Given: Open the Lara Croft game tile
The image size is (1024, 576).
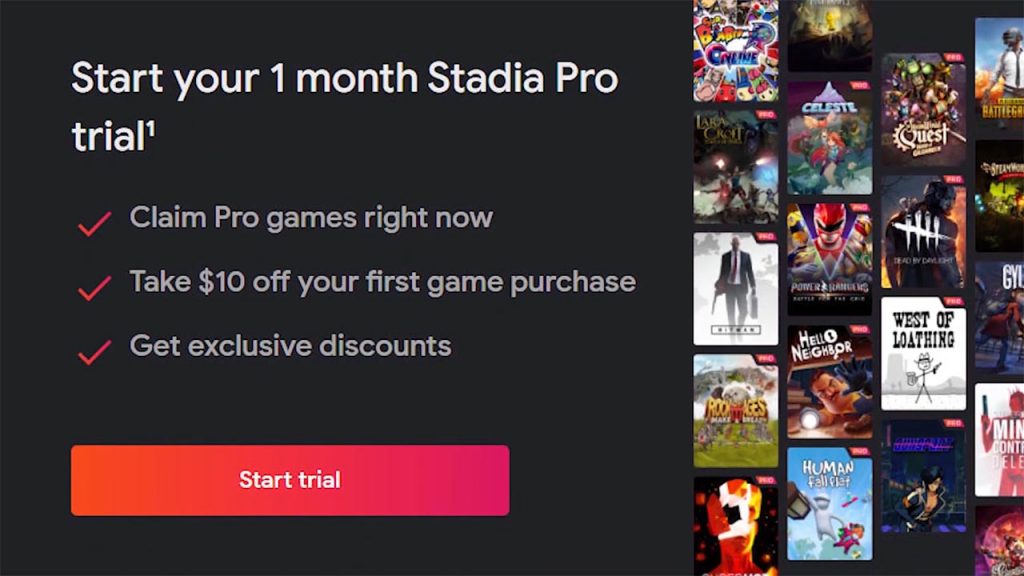Looking at the screenshot, I should tap(735, 167).
